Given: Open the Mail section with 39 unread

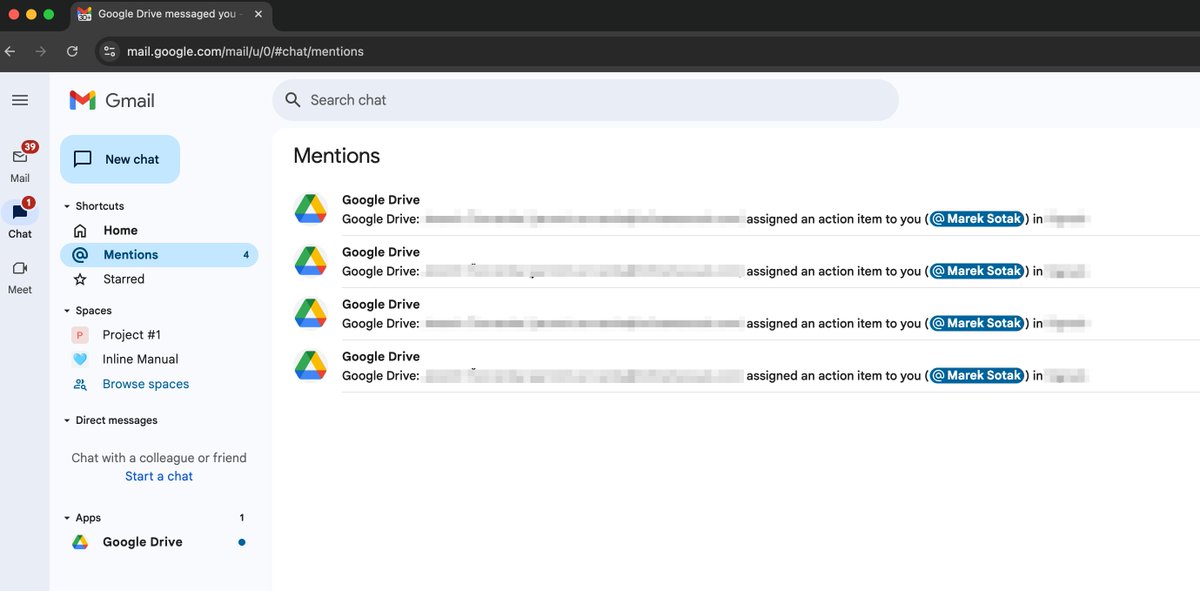Looking at the screenshot, I should pos(20,163).
